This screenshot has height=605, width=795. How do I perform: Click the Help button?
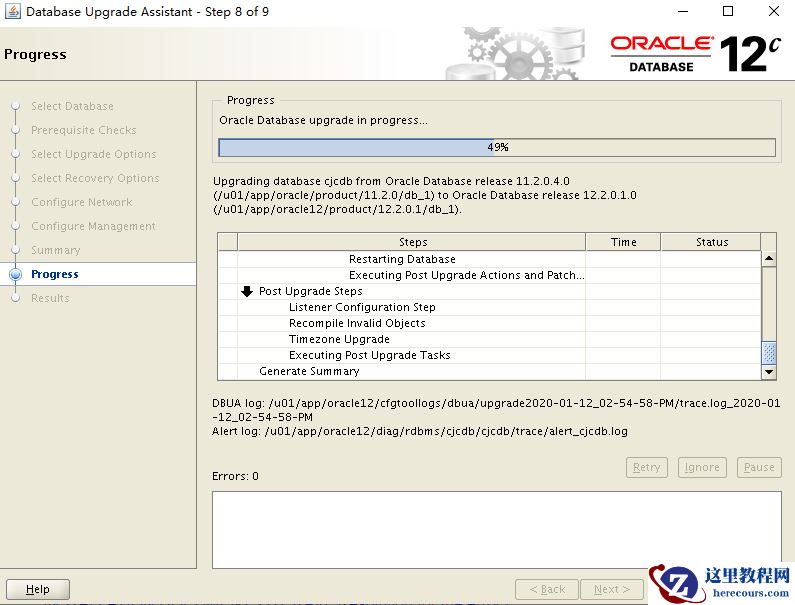click(x=38, y=589)
